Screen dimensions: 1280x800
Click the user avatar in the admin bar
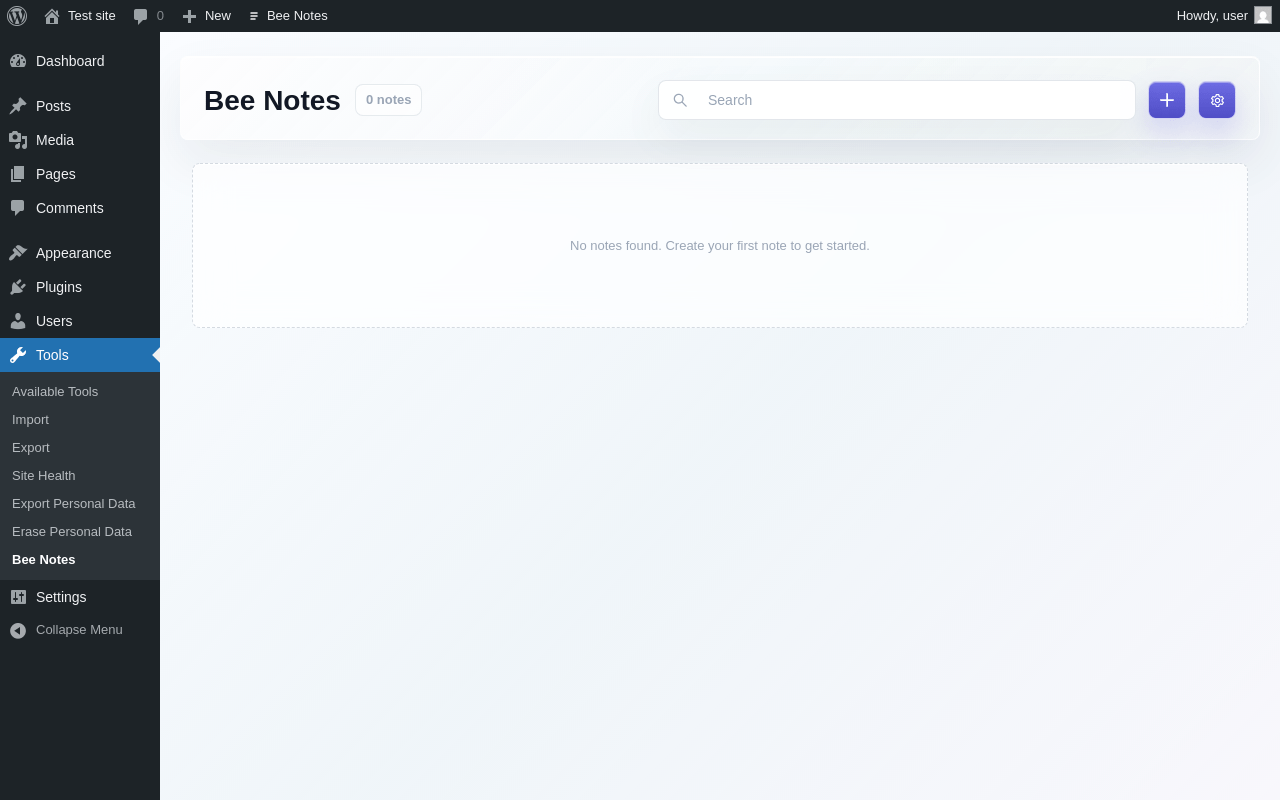1263,16
